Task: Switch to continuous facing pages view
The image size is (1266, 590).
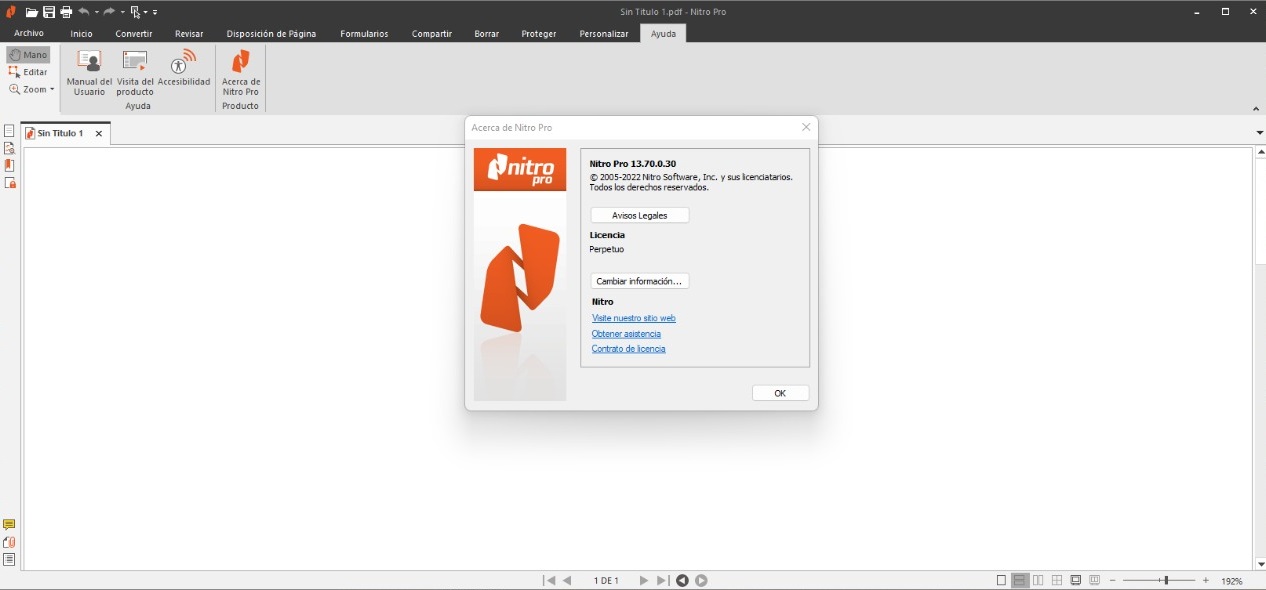Action: tap(1057, 580)
